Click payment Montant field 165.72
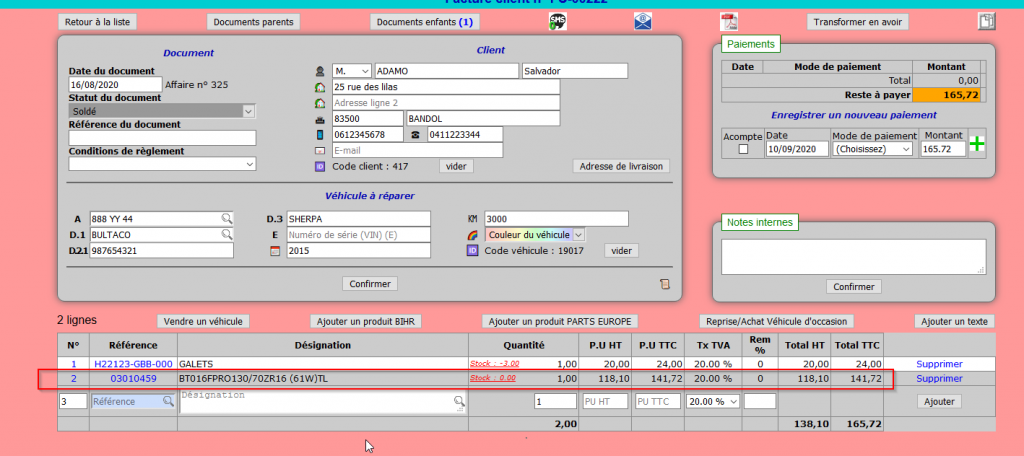1024x456 pixels. pyautogui.click(x=942, y=150)
